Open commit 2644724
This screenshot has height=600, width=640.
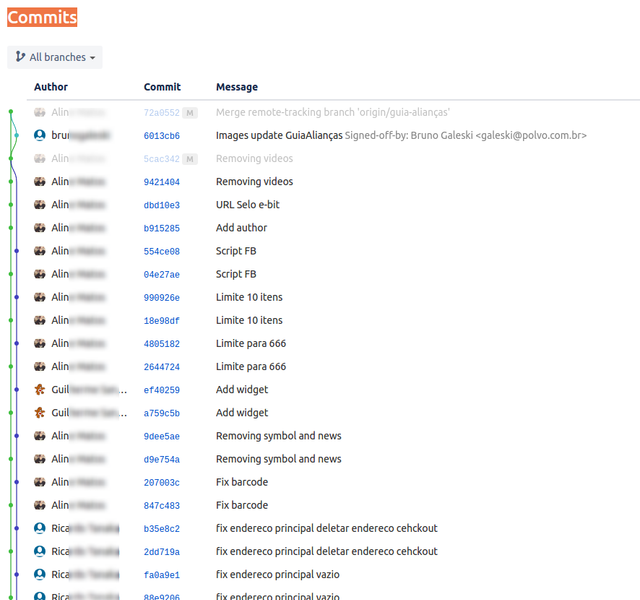tap(162, 367)
